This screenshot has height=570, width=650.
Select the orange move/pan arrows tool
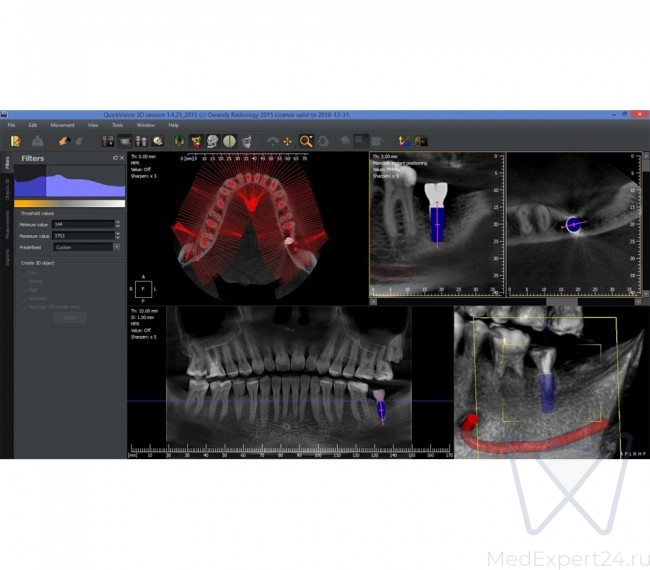click(x=288, y=141)
